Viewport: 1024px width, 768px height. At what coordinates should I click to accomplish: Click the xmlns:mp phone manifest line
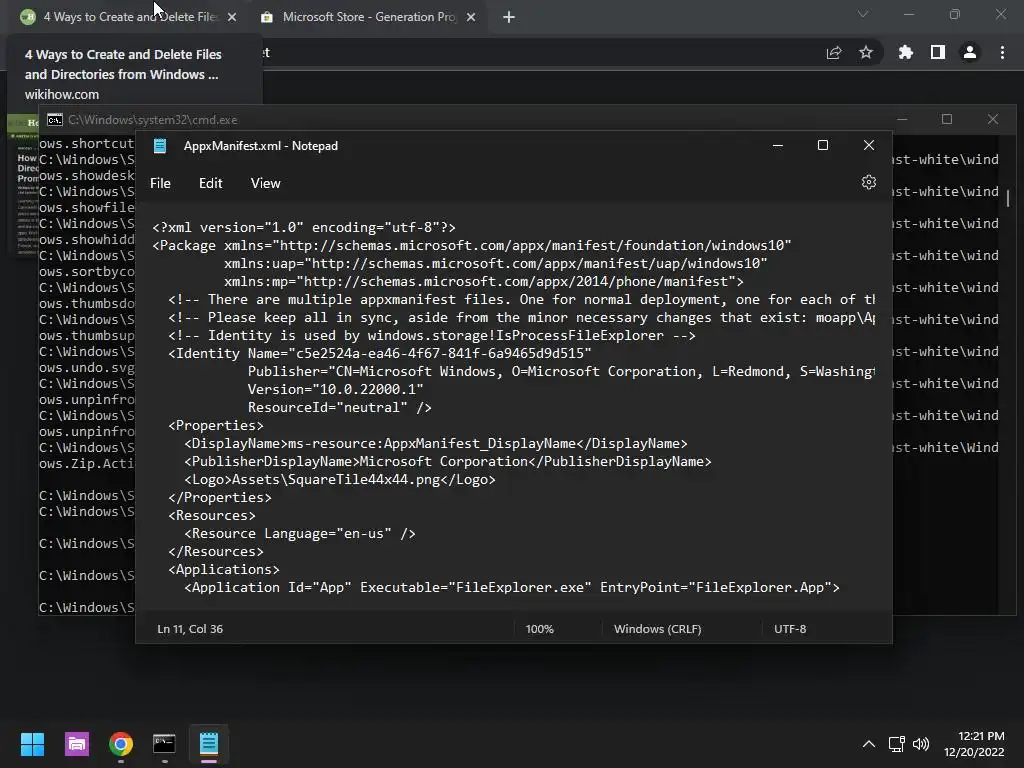coord(484,281)
